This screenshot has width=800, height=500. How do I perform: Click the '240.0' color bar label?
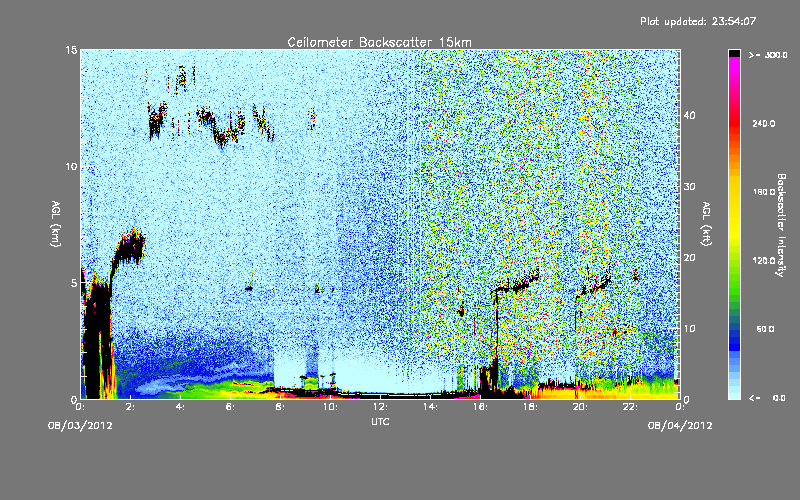pos(764,123)
